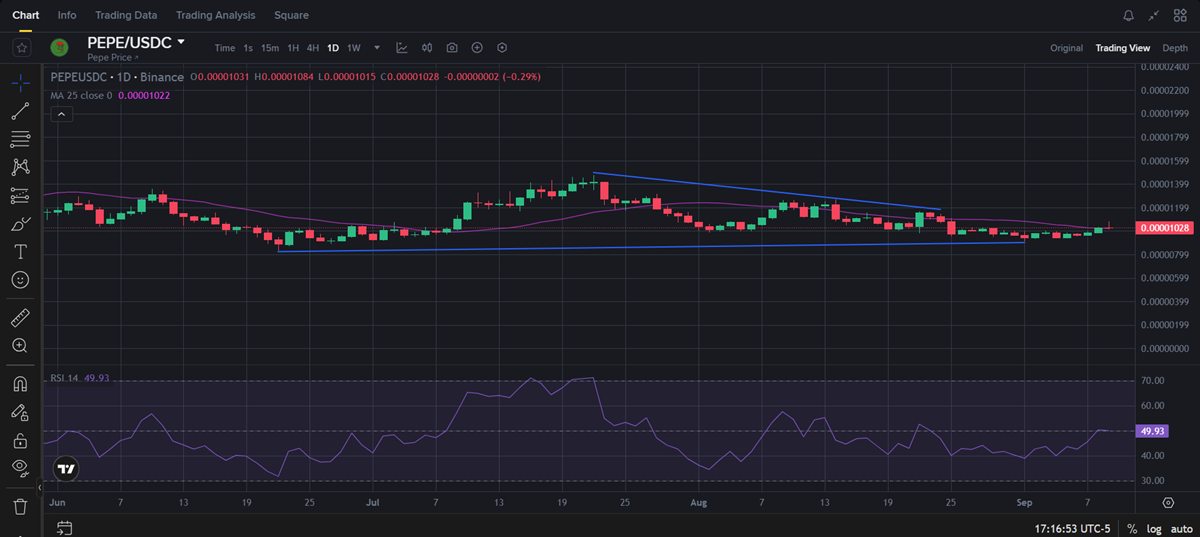Take a chart snapshot with camera icon
This screenshot has width=1200, height=537.
pos(452,48)
